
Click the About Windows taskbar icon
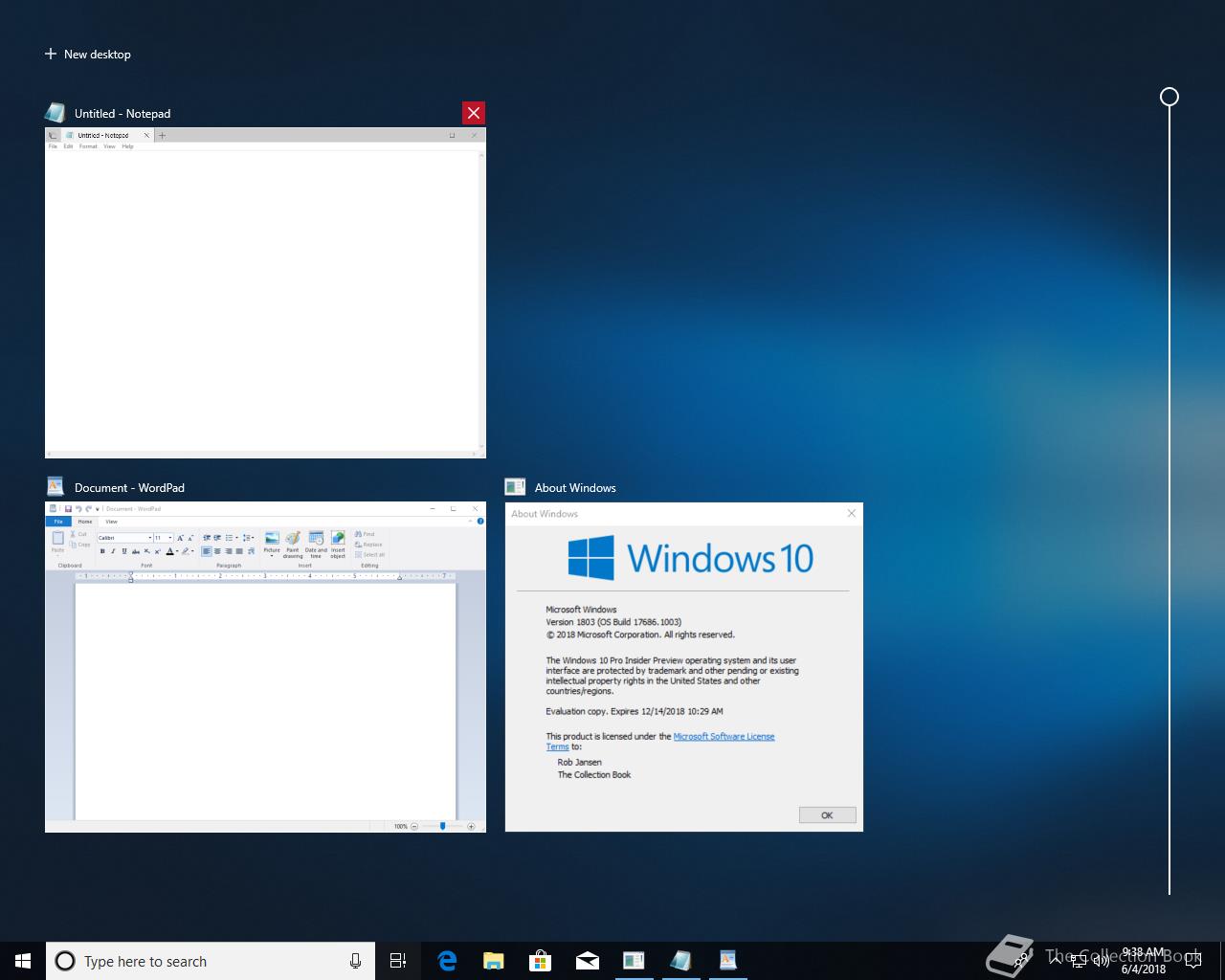click(x=634, y=961)
